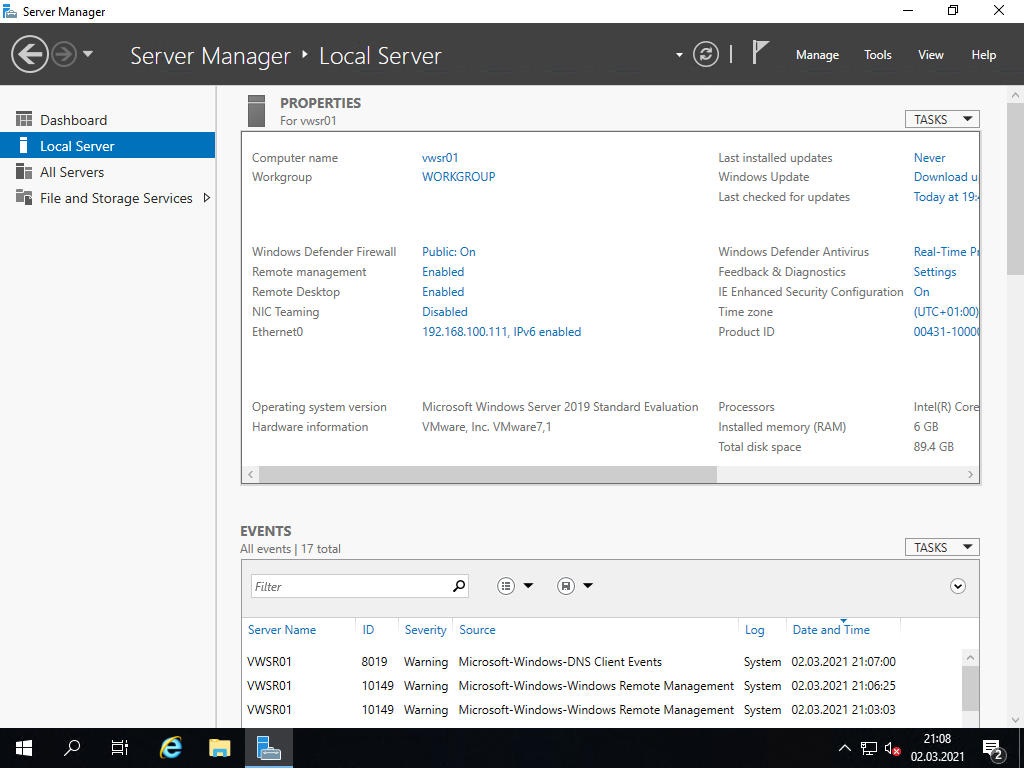Open the Tools menu
The height and width of the screenshot is (768, 1024).
click(x=877, y=55)
